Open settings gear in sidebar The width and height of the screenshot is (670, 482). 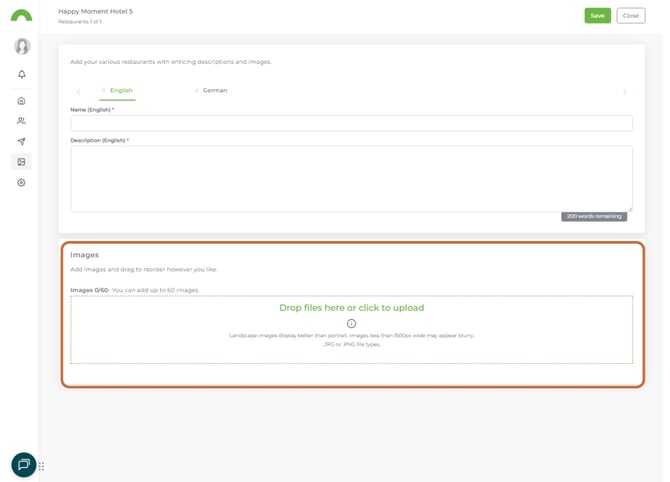[21, 183]
